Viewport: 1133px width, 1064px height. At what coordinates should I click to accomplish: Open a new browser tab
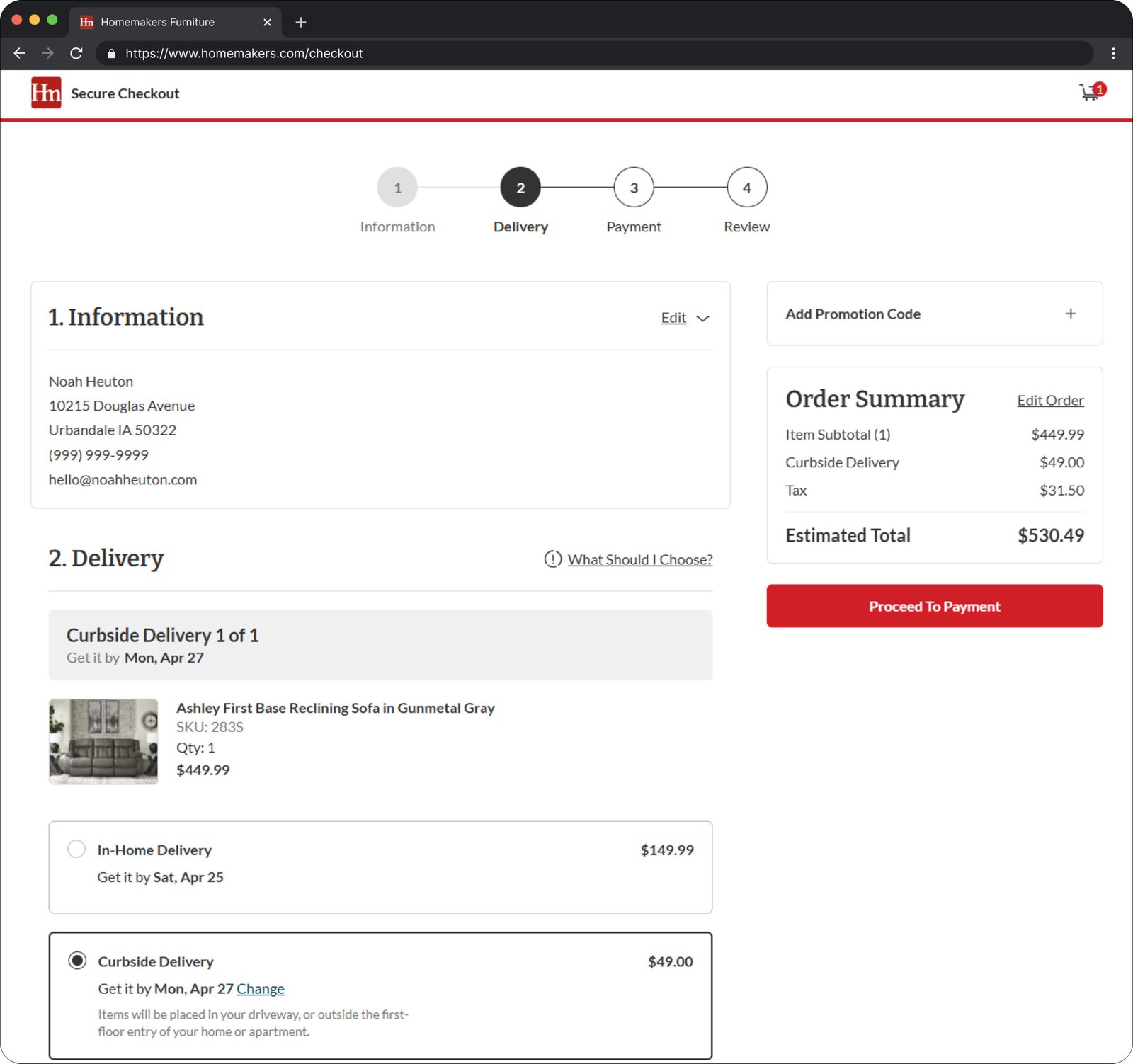pos(301,22)
